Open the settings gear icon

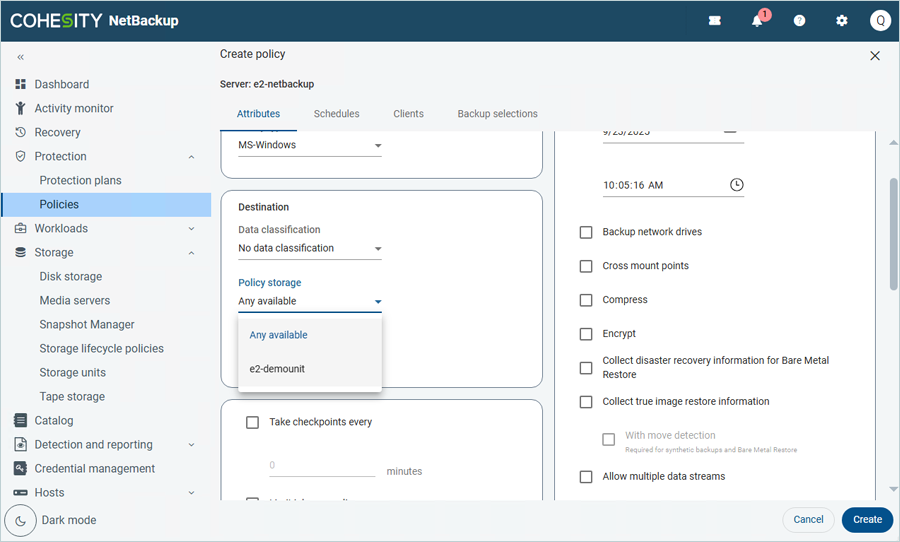tap(841, 21)
